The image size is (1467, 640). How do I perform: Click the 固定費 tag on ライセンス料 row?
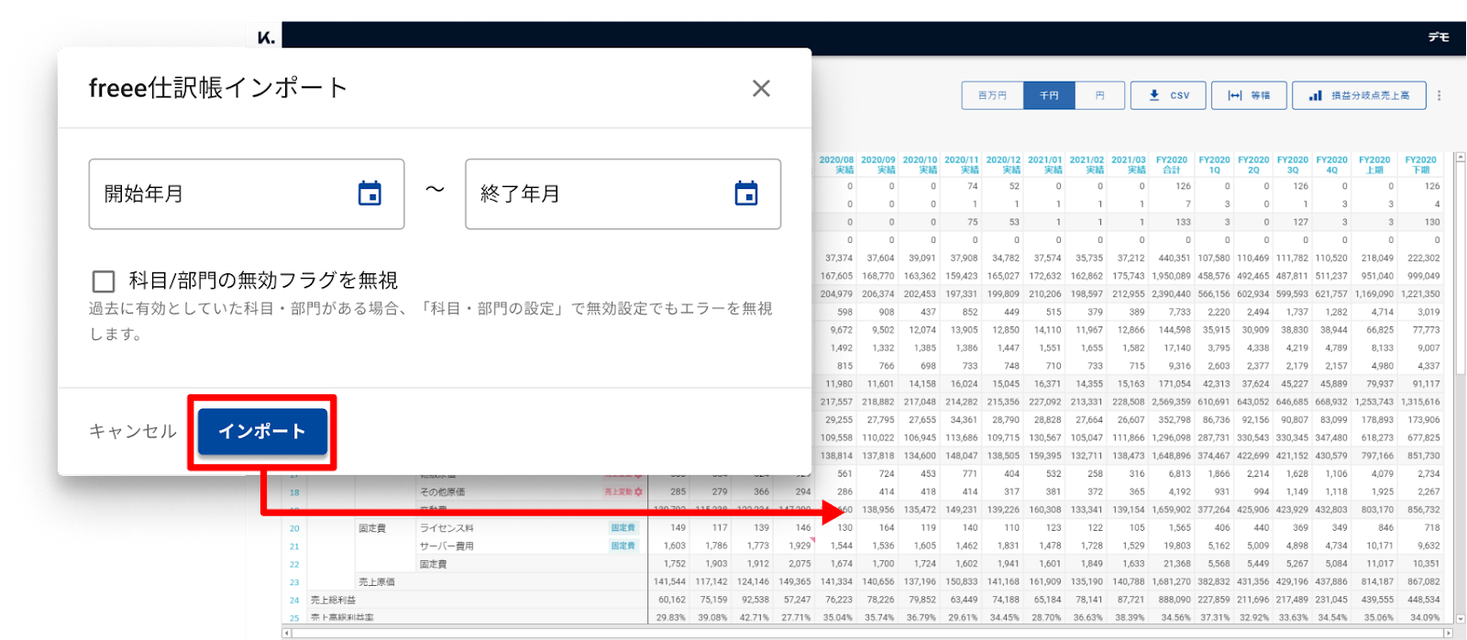pos(623,528)
